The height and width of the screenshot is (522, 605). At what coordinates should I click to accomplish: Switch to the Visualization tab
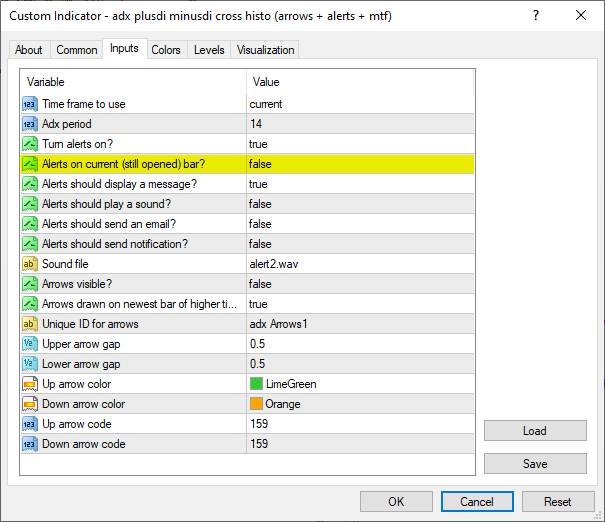pos(265,50)
